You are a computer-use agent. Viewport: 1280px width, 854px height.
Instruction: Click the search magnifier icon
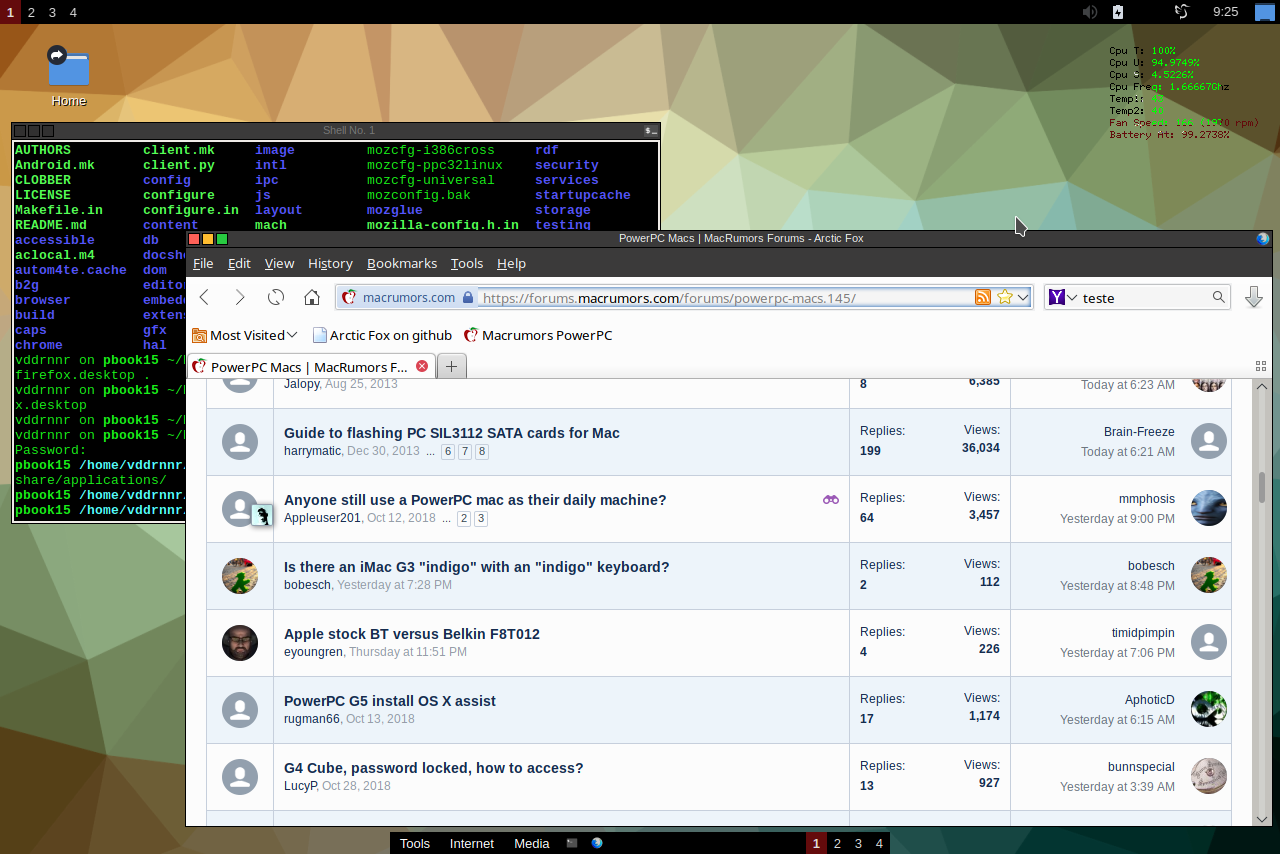pyautogui.click(x=1218, y=297)
